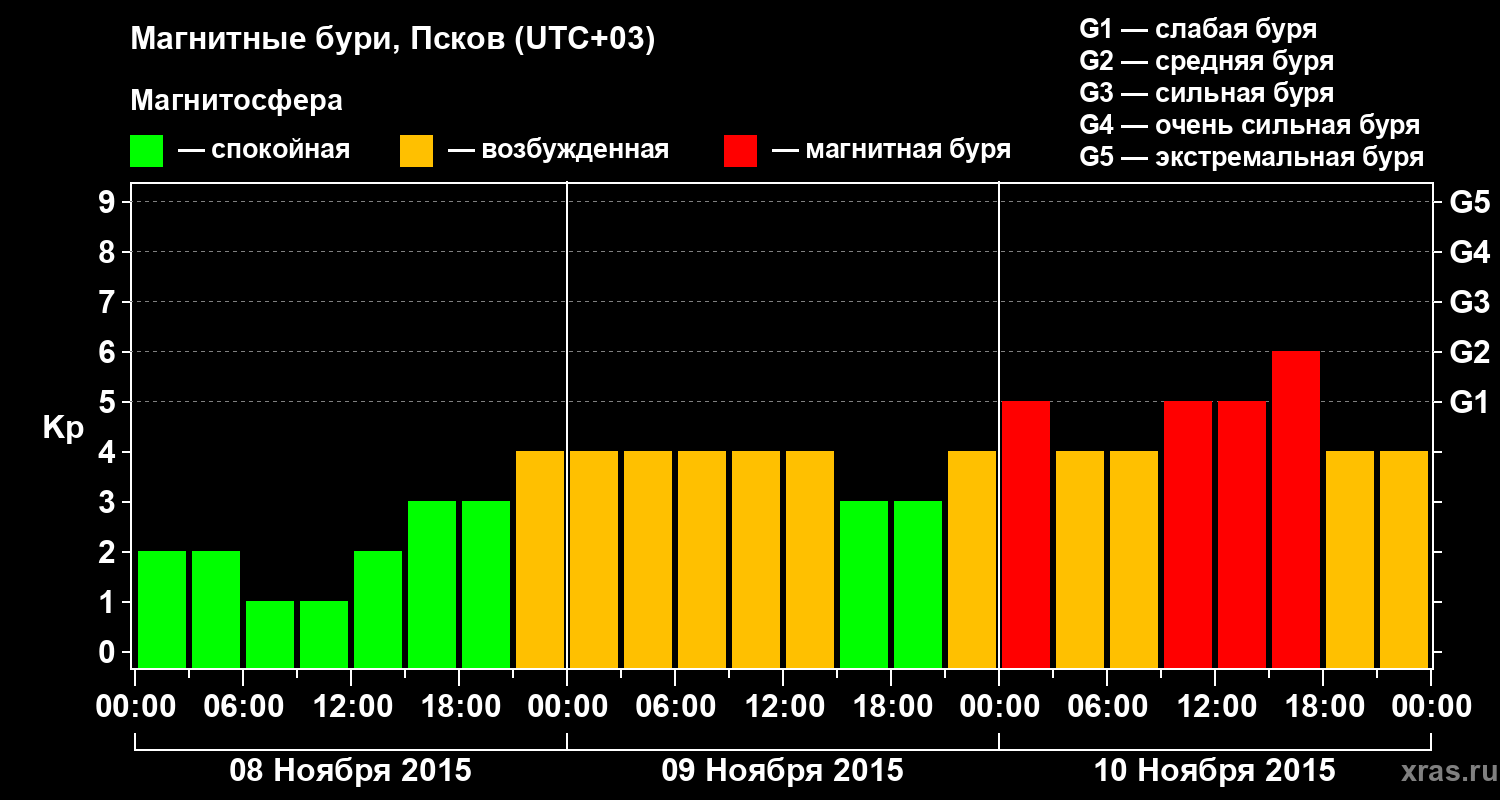
Task: Click the 'магнитная буря' legend label
Action: 908,151
